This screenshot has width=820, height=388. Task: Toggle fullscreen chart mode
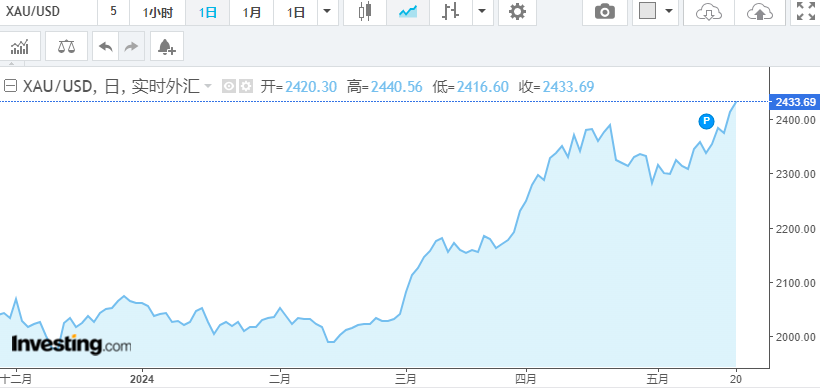806,12
